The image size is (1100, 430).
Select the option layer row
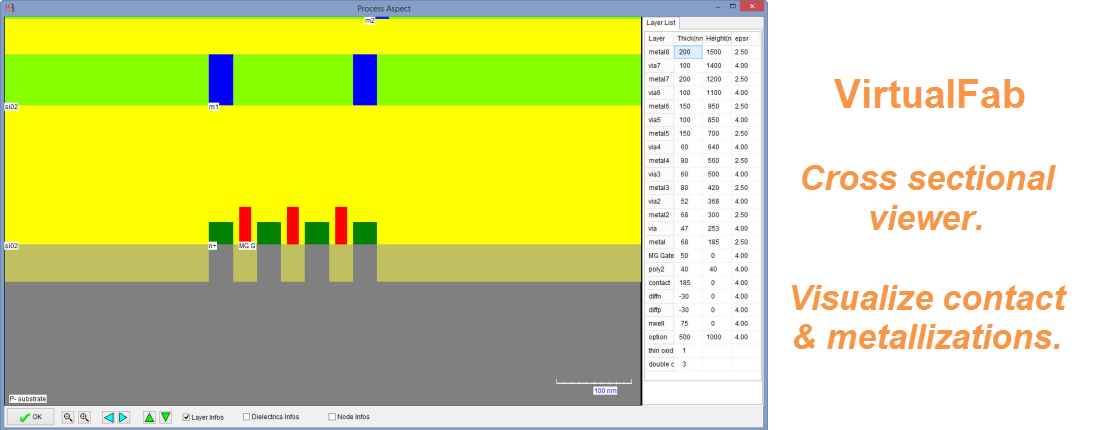coord(703,337)
